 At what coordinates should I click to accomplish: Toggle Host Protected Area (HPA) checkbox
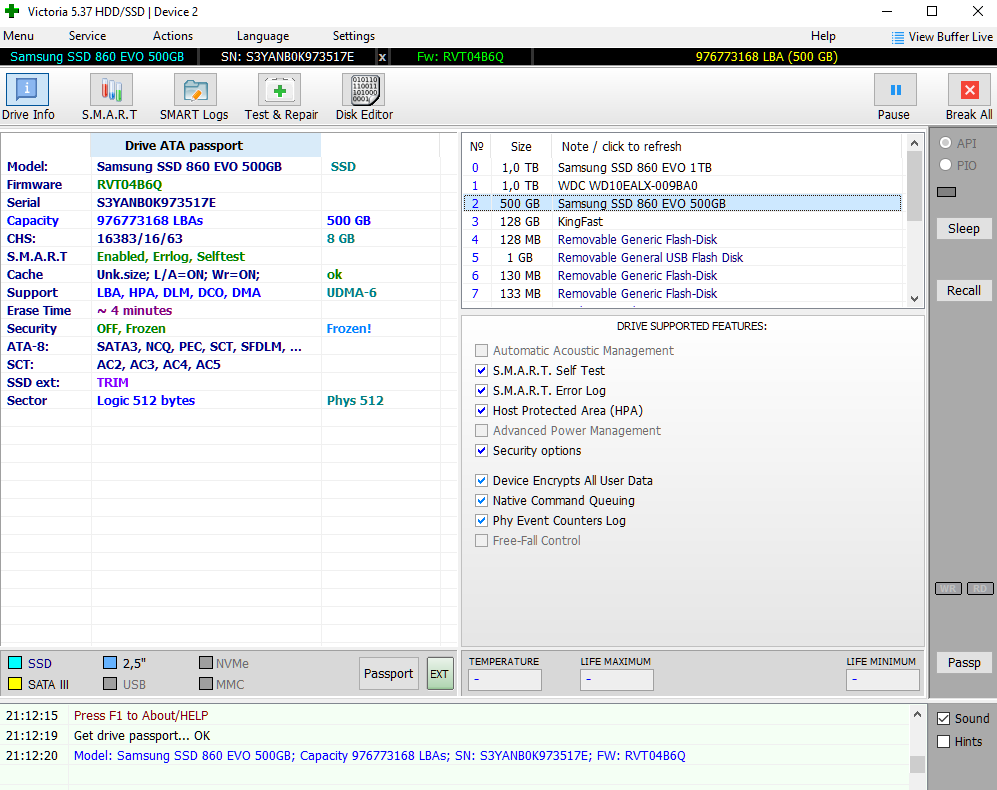click(481, 410)
